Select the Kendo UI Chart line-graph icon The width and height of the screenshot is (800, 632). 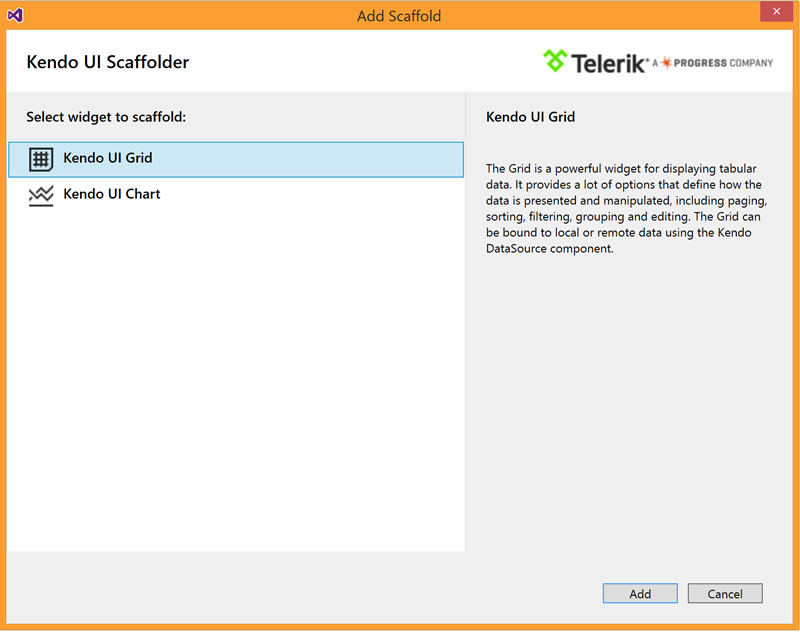41,196
